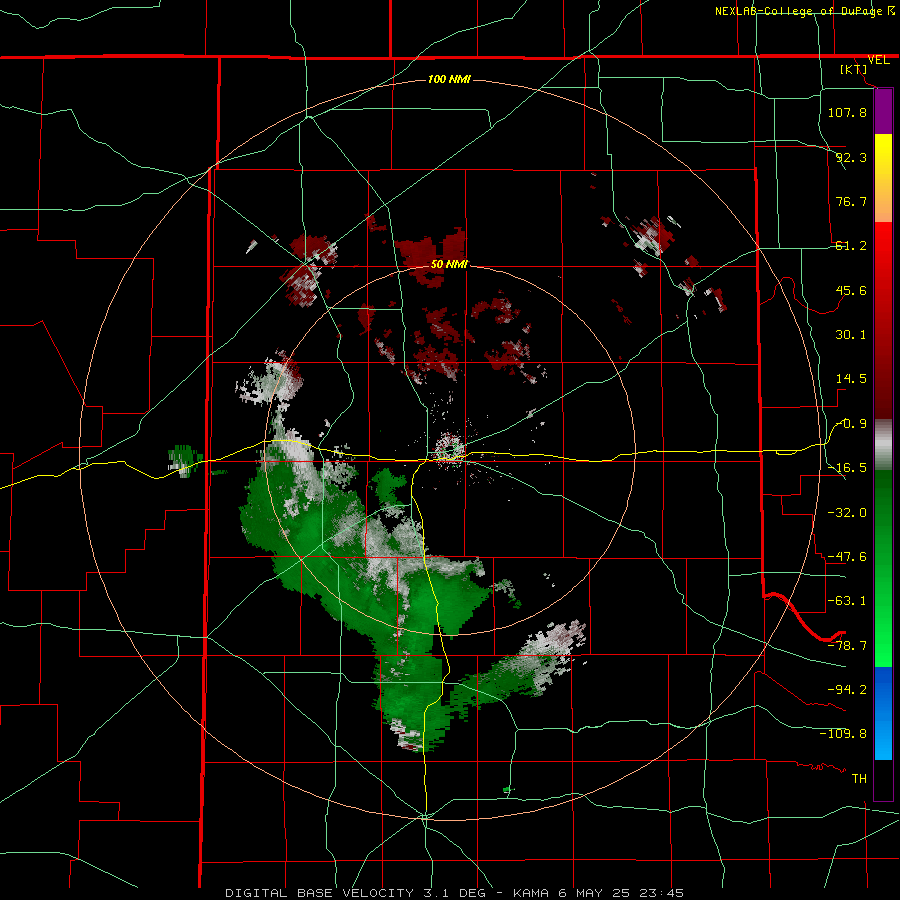
Task: Click the -32.0 velocity scale value
Action: point(847,513)
